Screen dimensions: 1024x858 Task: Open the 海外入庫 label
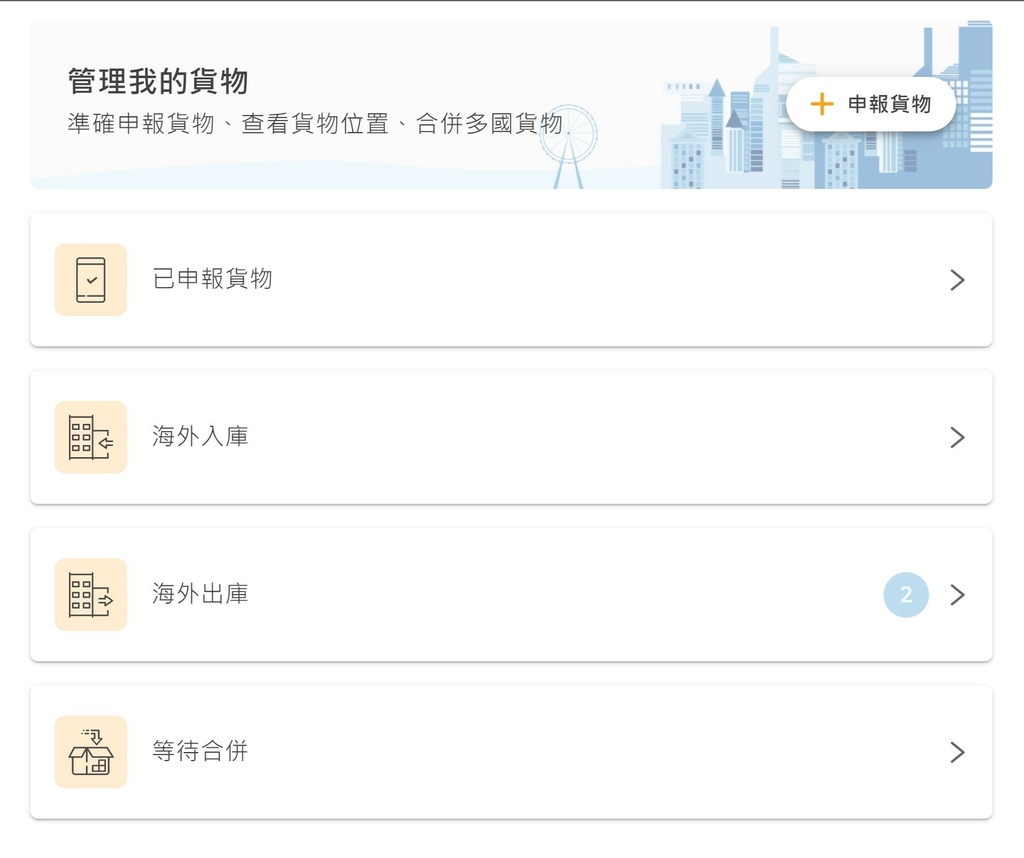(200, 436)
